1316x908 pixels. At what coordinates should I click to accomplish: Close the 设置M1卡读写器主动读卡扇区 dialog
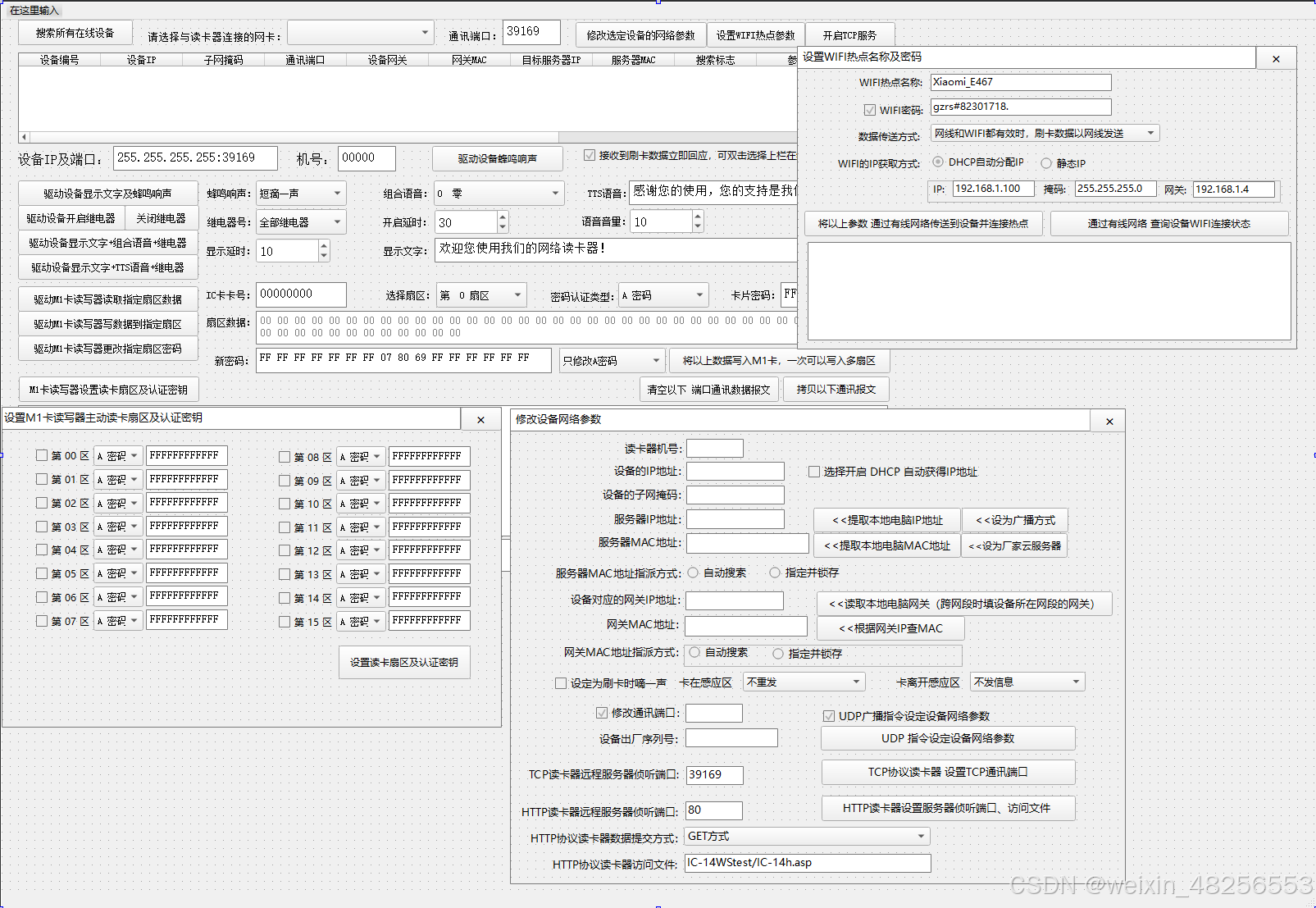tap(481, 420)
